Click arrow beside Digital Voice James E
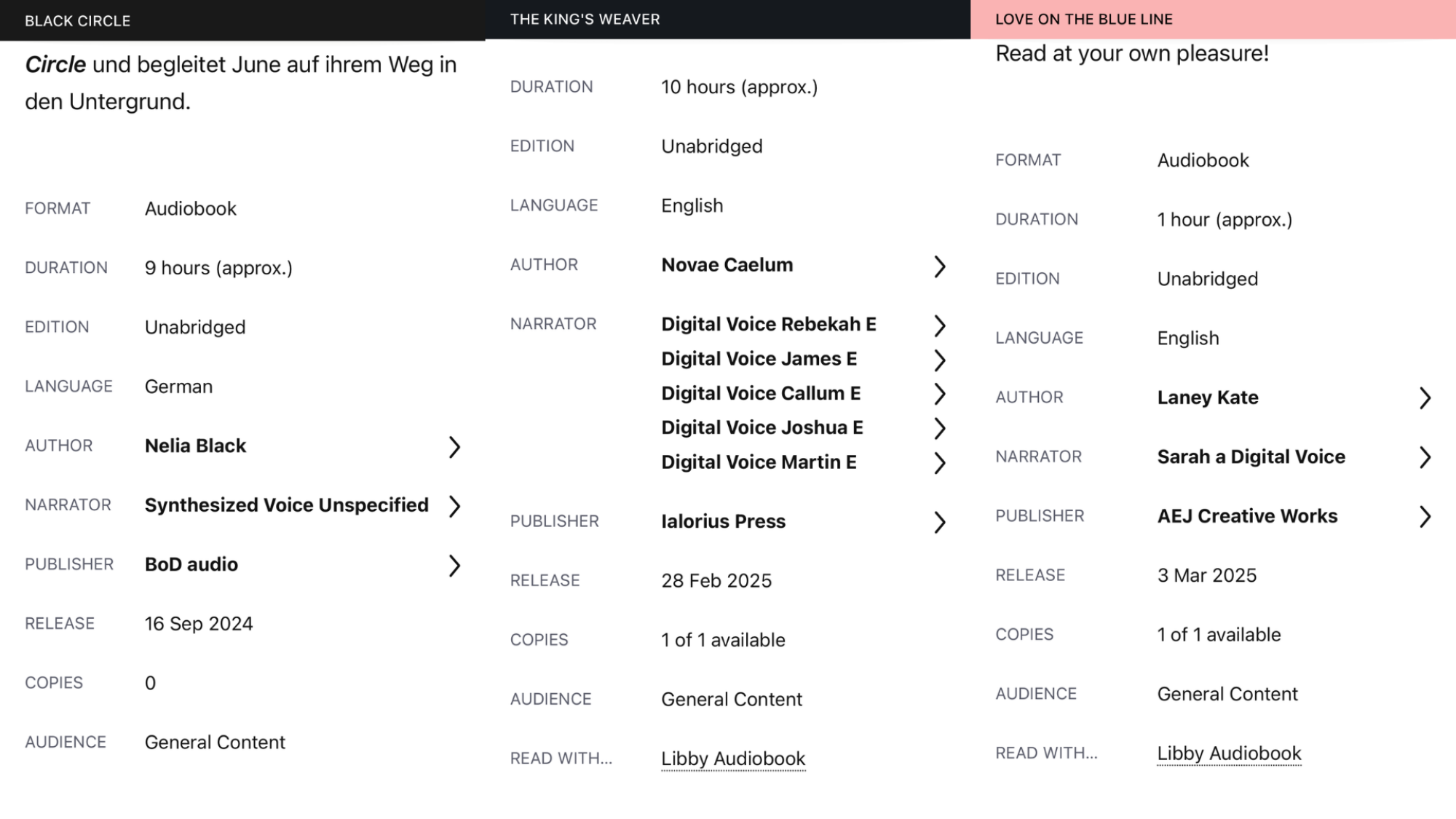 pos(940,360)
